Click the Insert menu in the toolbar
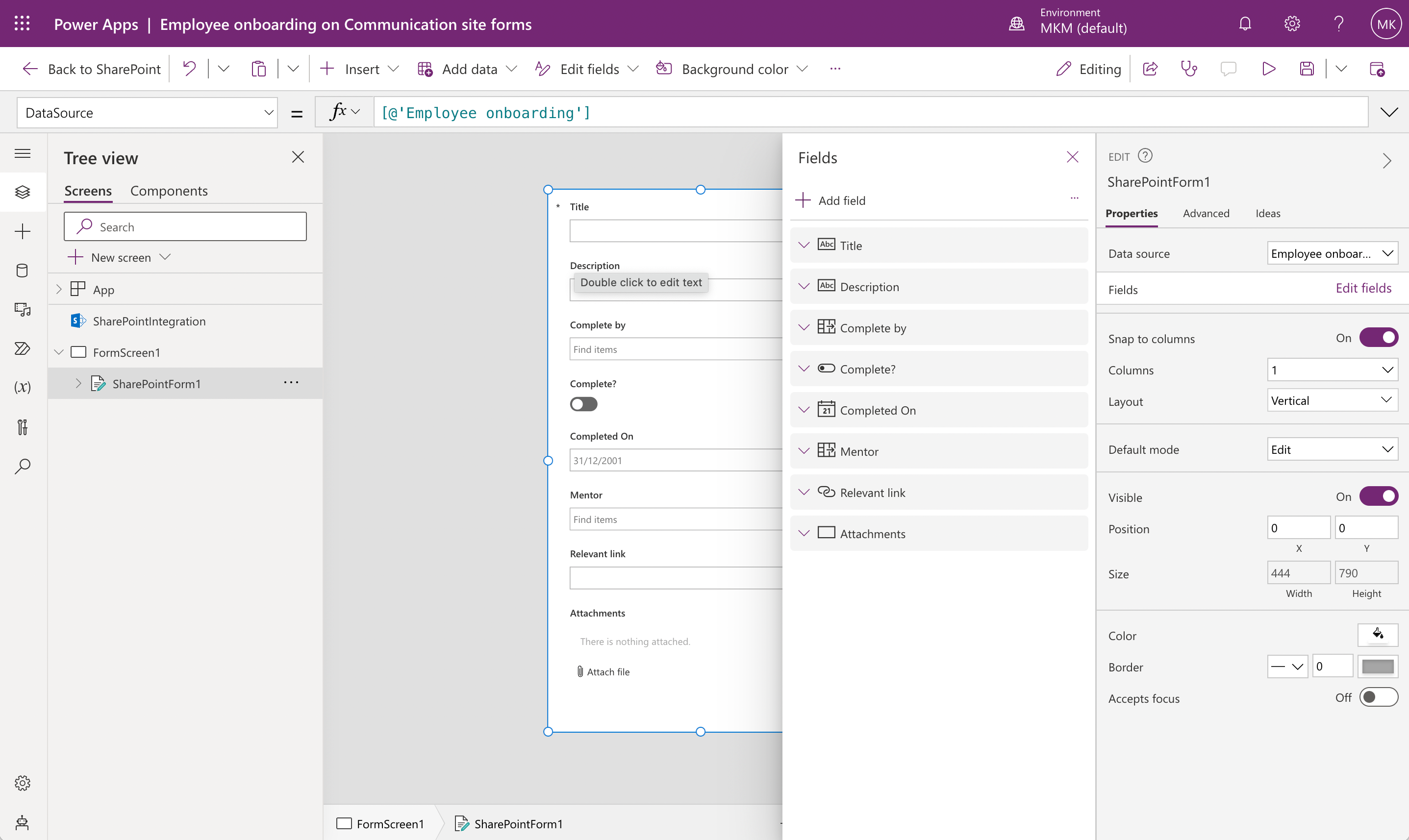The image size is (1409, 840). [x=360, y=68]
